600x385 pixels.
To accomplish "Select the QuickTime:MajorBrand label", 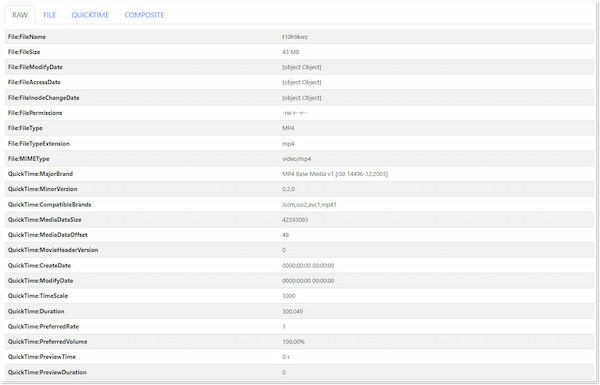I will (41, 174).
